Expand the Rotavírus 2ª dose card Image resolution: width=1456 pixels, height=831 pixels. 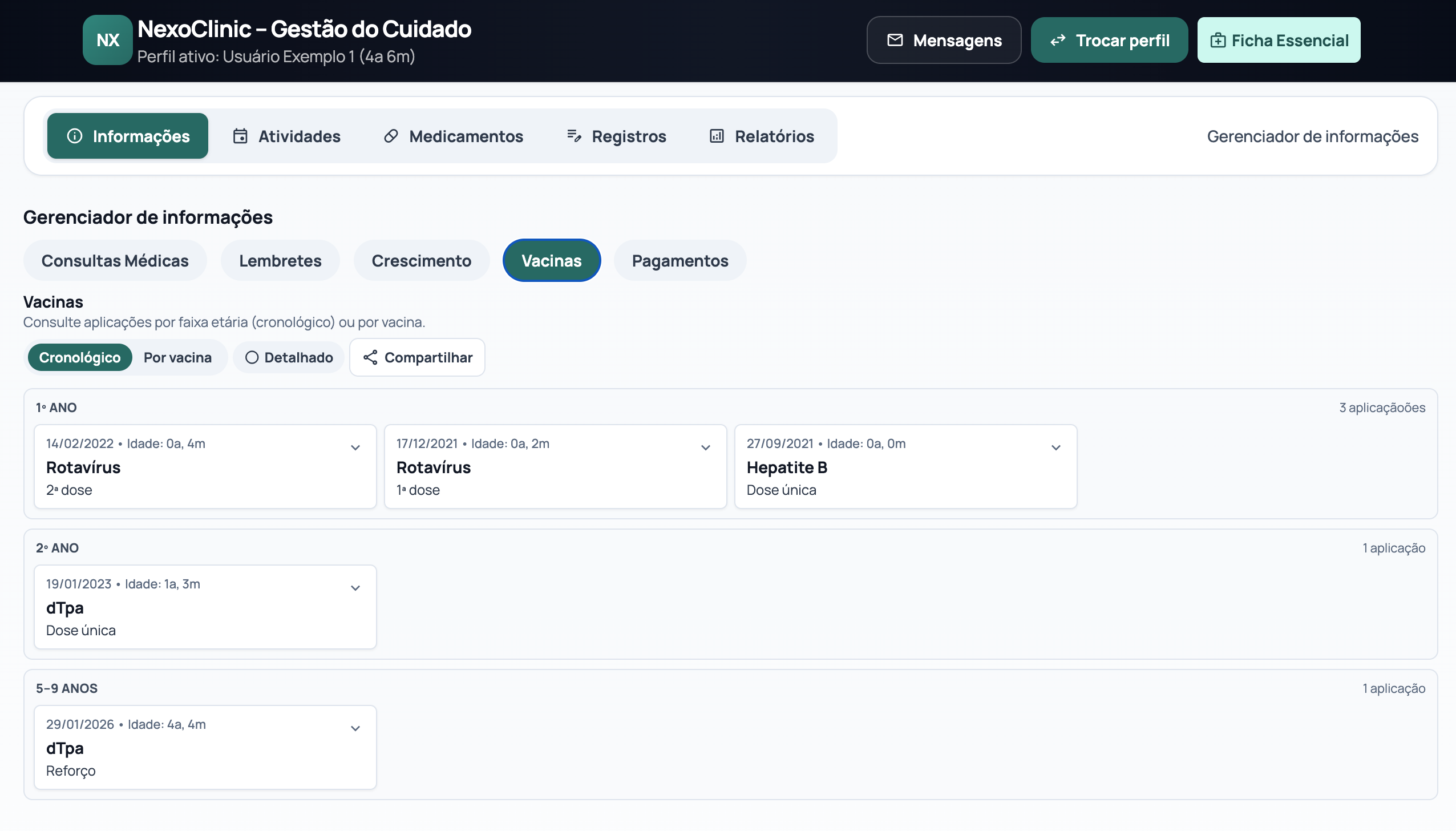355,447
